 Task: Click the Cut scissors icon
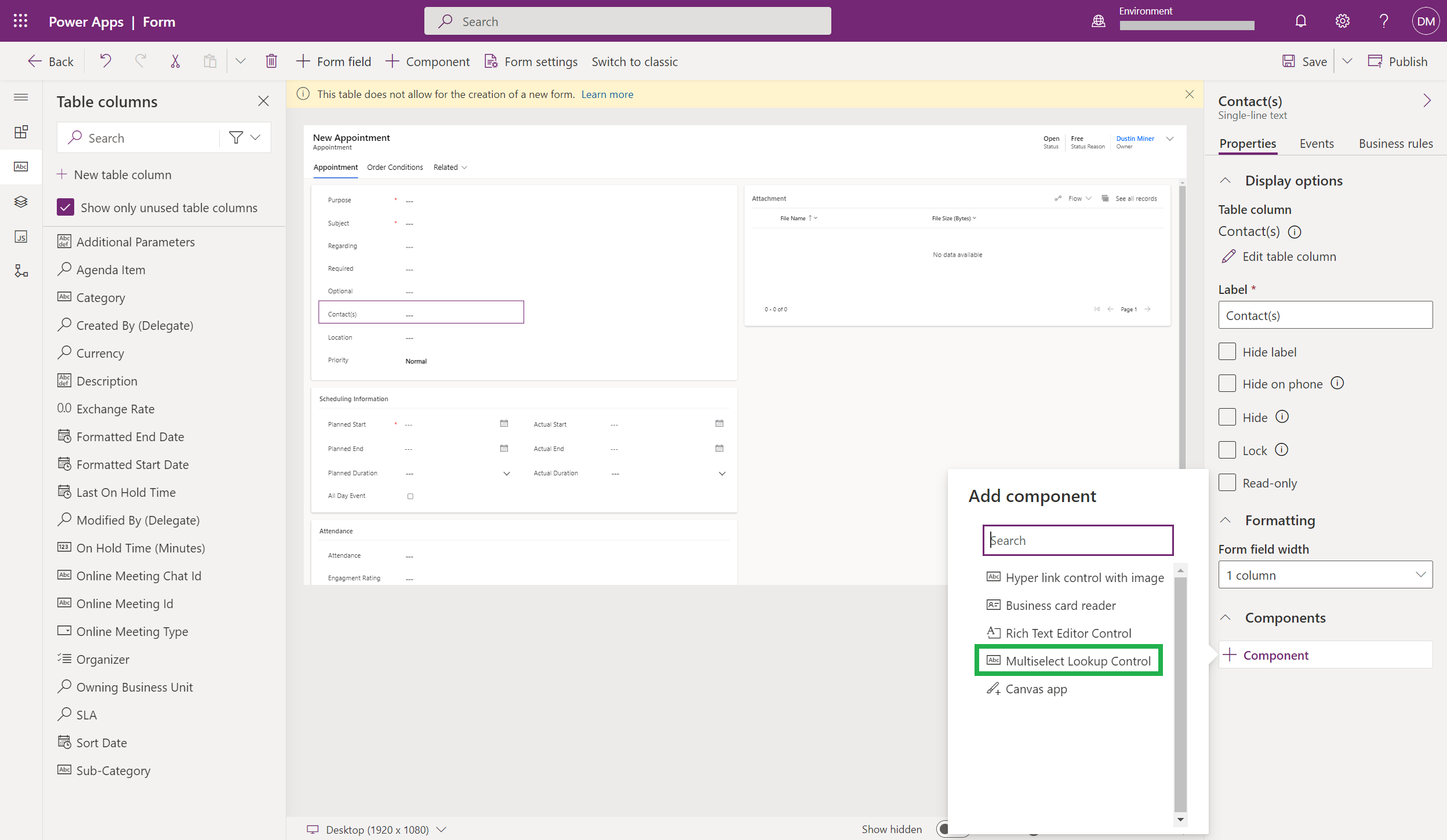coord(175,61)
